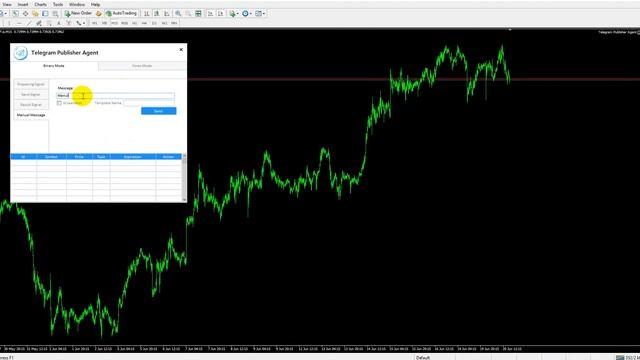640x360 pixels.
Task: Zoom in on the chart
Action: click(x=178, y=13)
